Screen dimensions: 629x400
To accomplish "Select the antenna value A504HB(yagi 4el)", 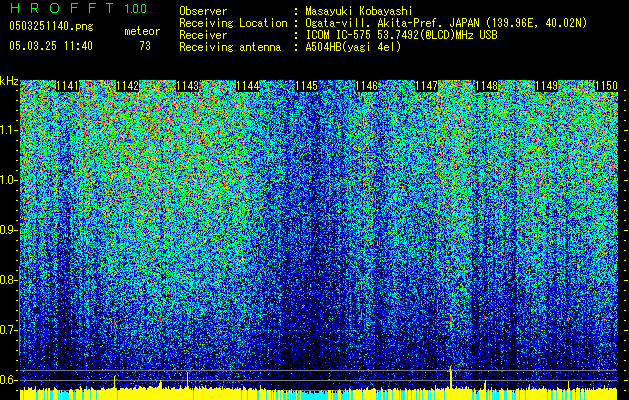I will point(353,47).
